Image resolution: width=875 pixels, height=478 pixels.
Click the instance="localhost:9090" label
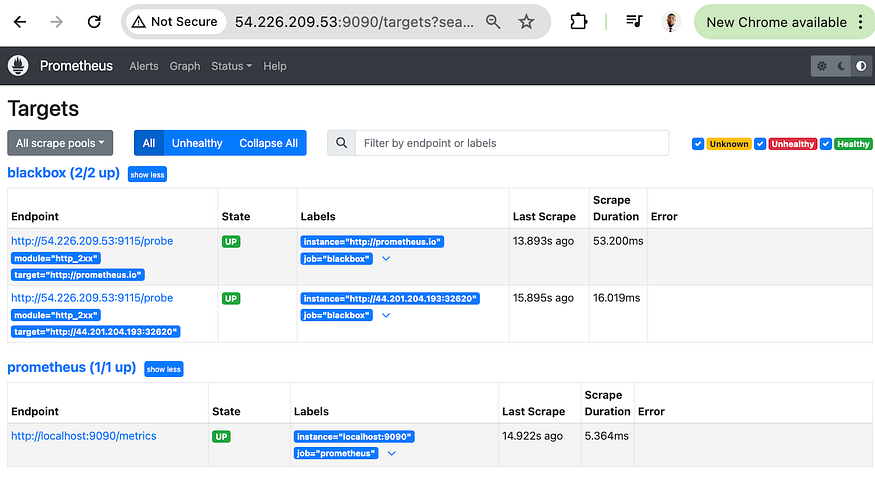[x=354, y=436]
